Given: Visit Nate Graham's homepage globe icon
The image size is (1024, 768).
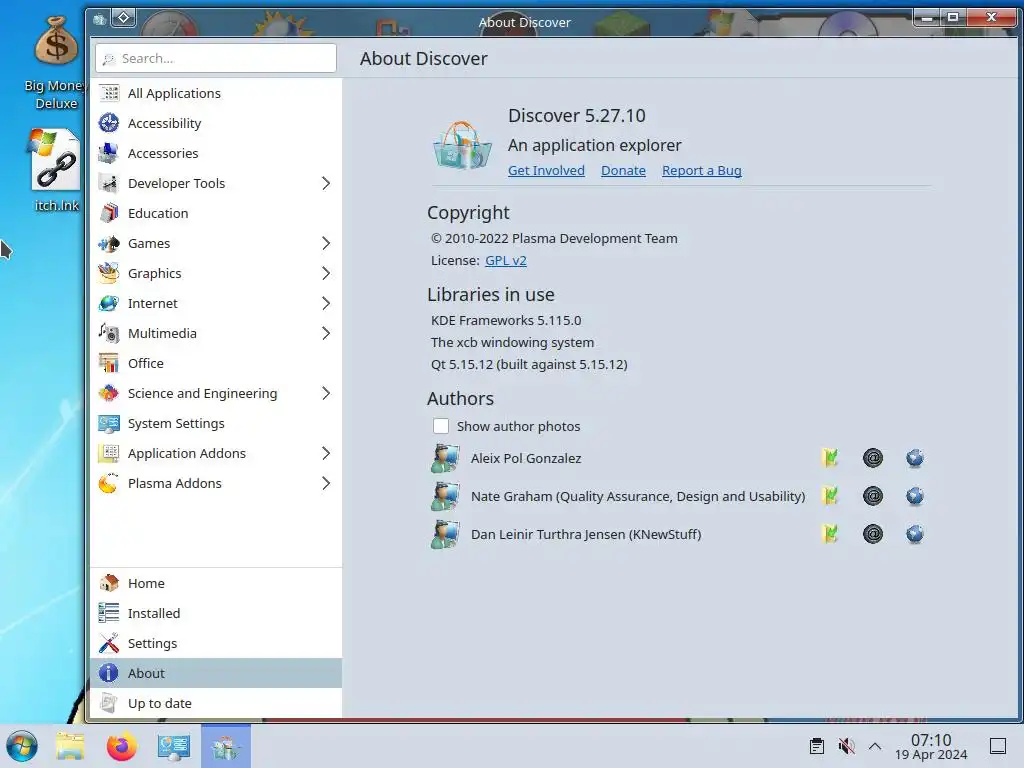Looking at the screenshot, I should click(915, 496).
